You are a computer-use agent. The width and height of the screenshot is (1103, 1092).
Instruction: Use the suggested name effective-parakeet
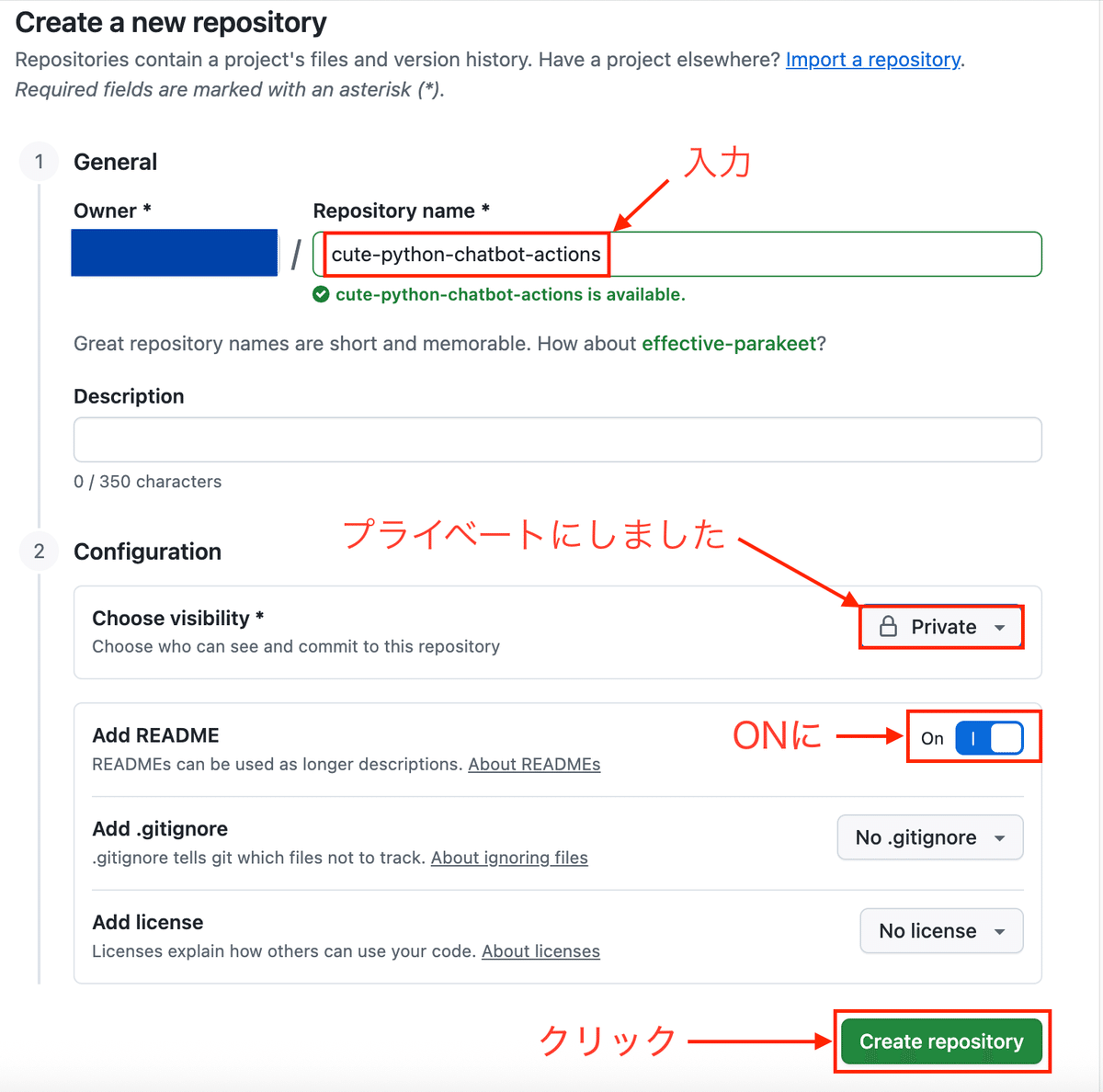(x=729, y=344)
